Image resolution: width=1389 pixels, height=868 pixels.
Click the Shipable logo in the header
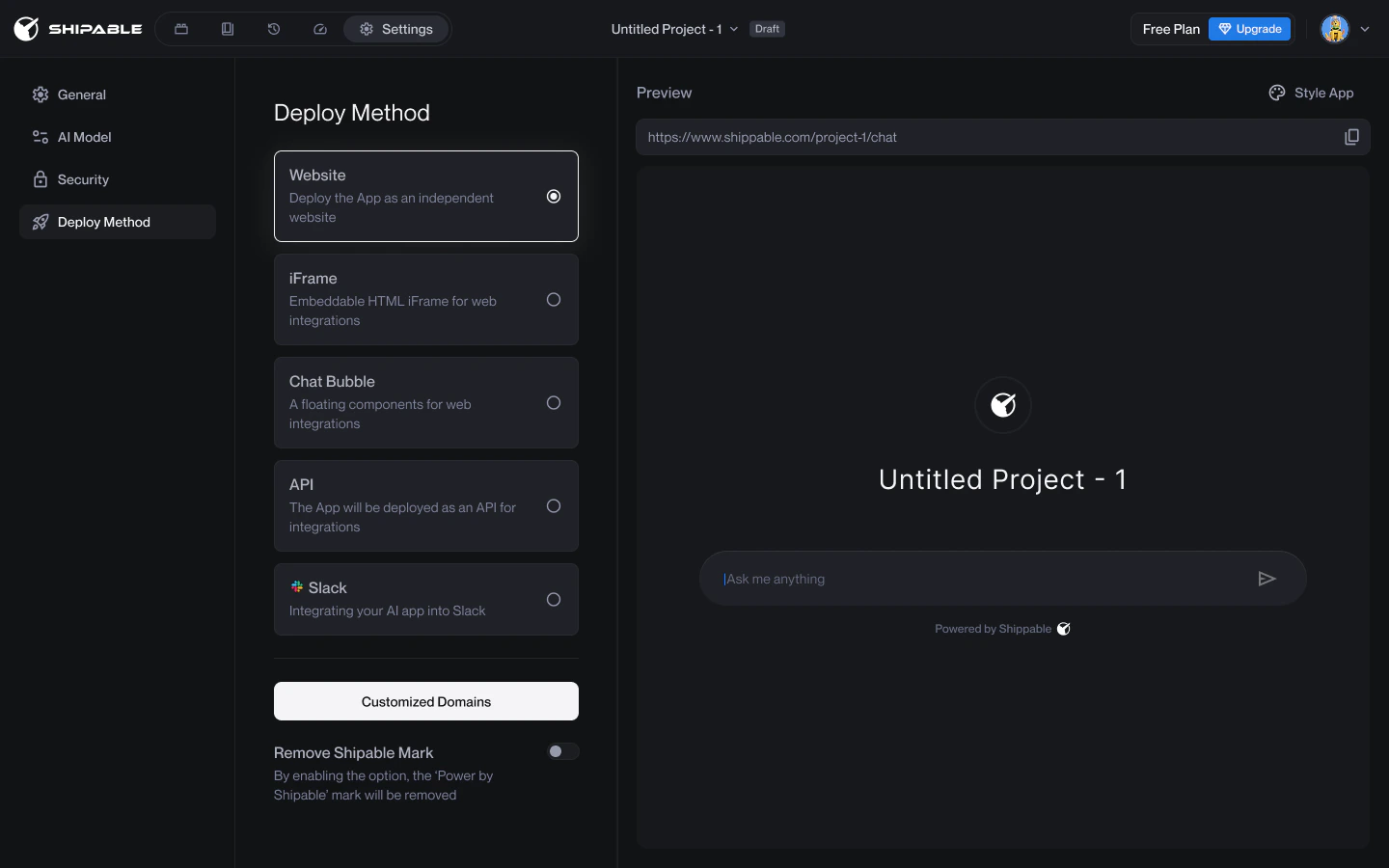click(x=78, y=29)
